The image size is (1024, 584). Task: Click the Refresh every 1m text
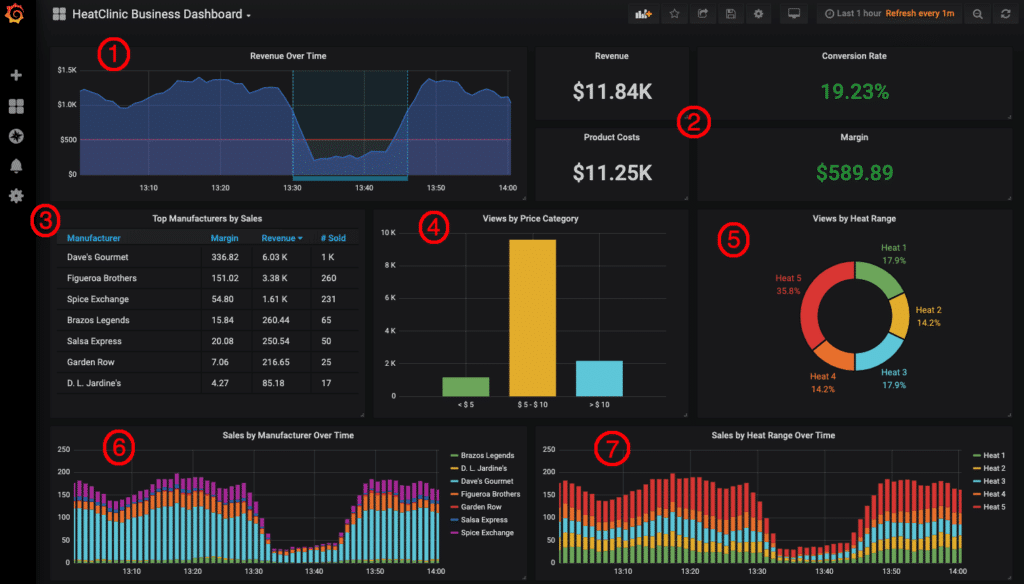coord(920,14)
